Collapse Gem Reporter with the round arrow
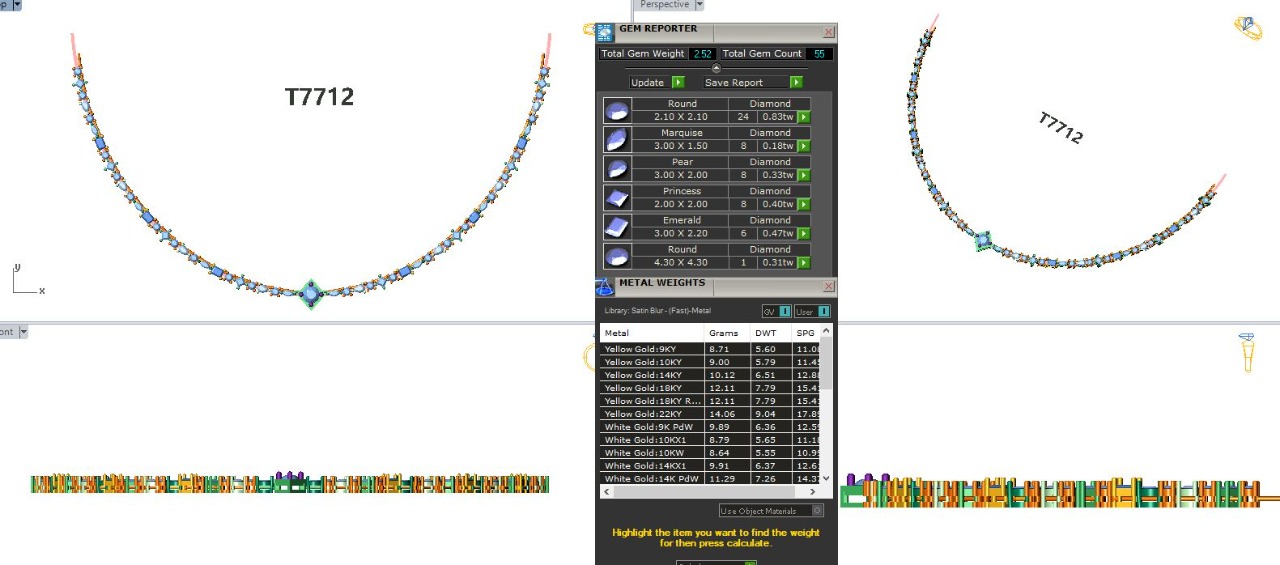The height and width of the screenshot is (565, 1280). pyautogui.click(x=716, y=68)
